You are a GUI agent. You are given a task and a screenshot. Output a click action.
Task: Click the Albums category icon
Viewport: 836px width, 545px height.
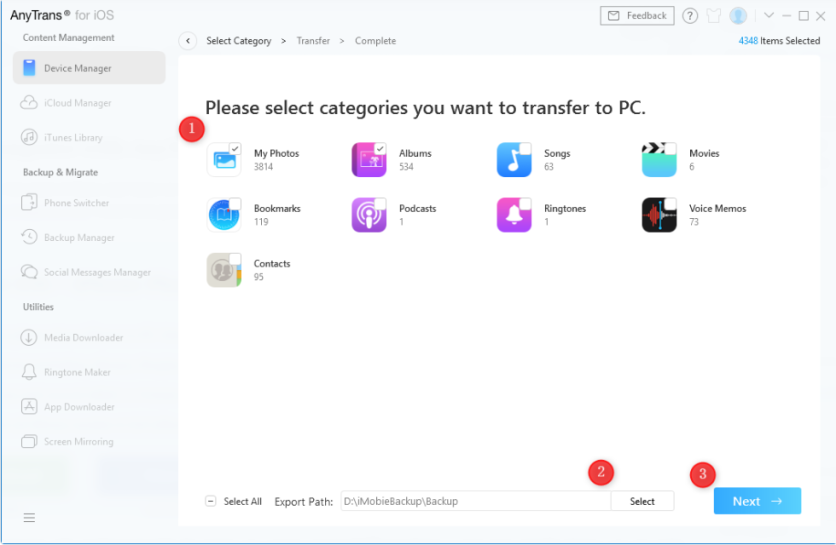369,159
